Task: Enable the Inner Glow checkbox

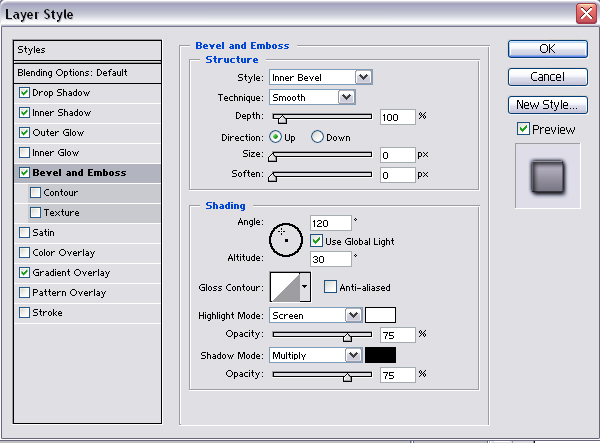Action: tap(24, 153)
